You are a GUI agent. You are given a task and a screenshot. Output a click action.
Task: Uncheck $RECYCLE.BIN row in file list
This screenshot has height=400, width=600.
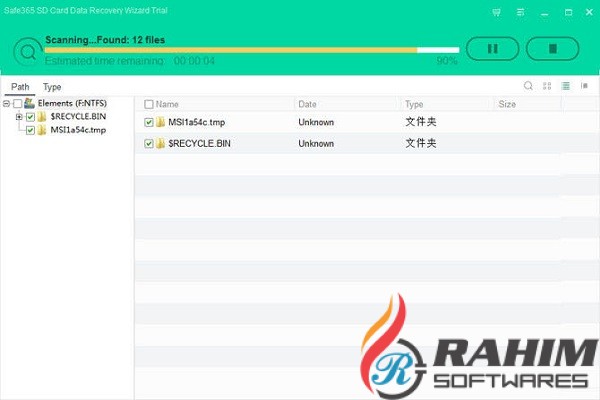(x=149, y=144)
